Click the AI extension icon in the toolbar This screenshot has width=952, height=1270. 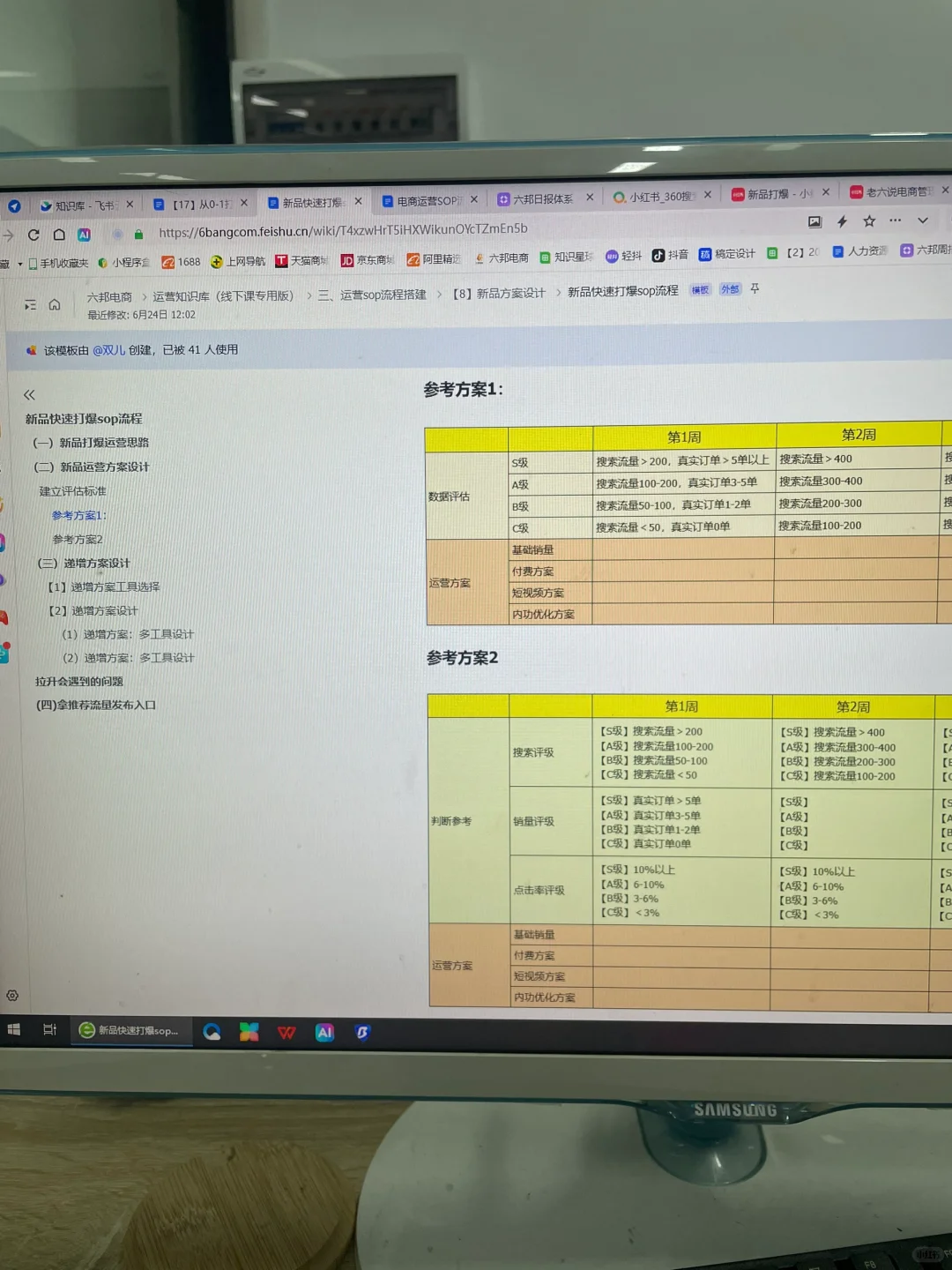[85, 235]
